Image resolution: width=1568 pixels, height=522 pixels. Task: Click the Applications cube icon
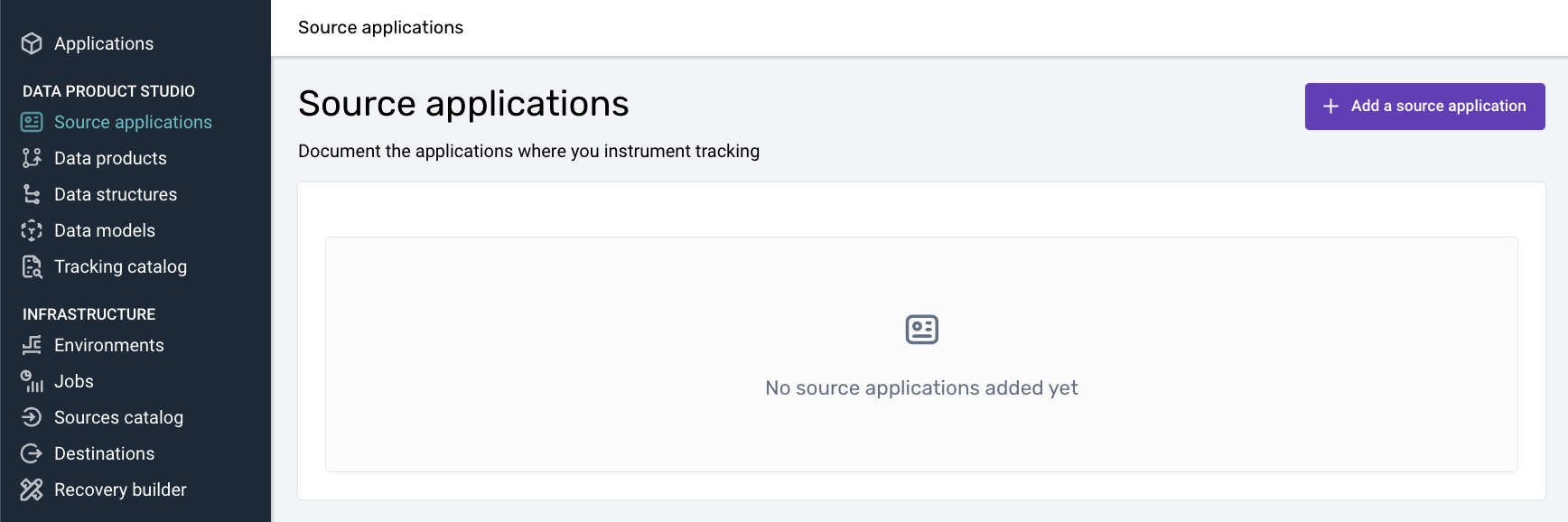[32, 43]
